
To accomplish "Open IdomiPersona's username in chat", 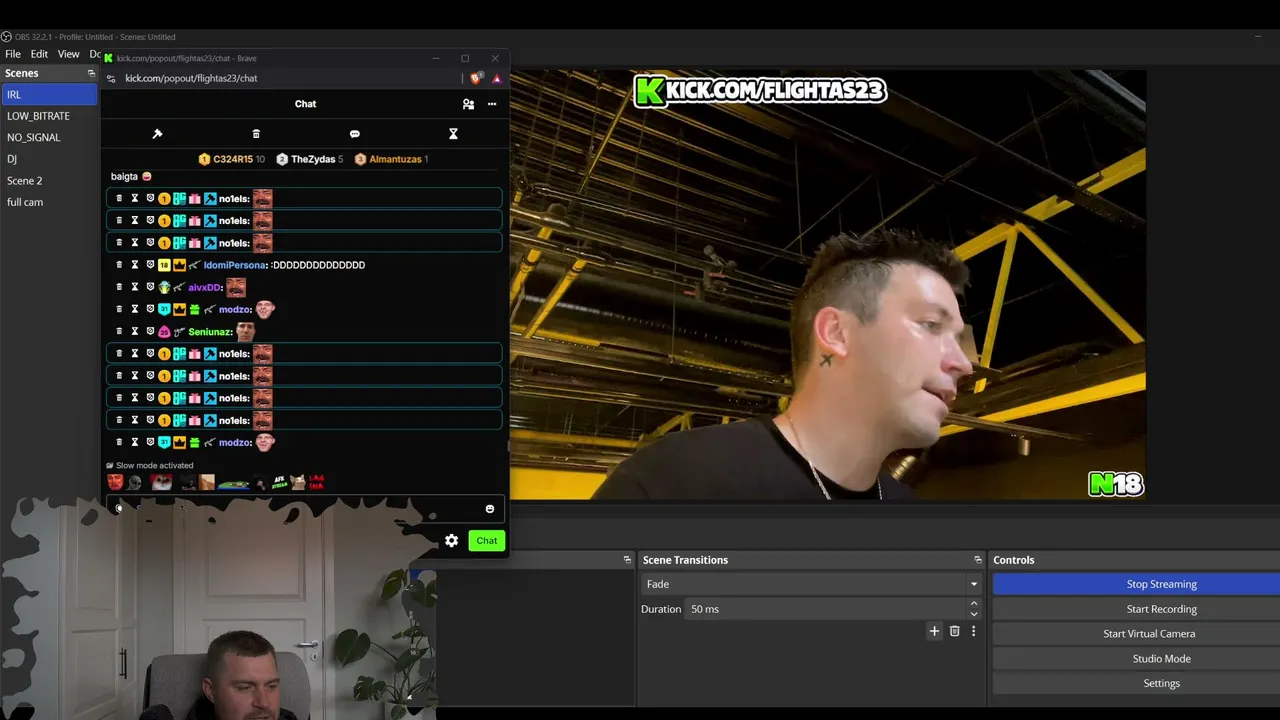I will point(234,265).
